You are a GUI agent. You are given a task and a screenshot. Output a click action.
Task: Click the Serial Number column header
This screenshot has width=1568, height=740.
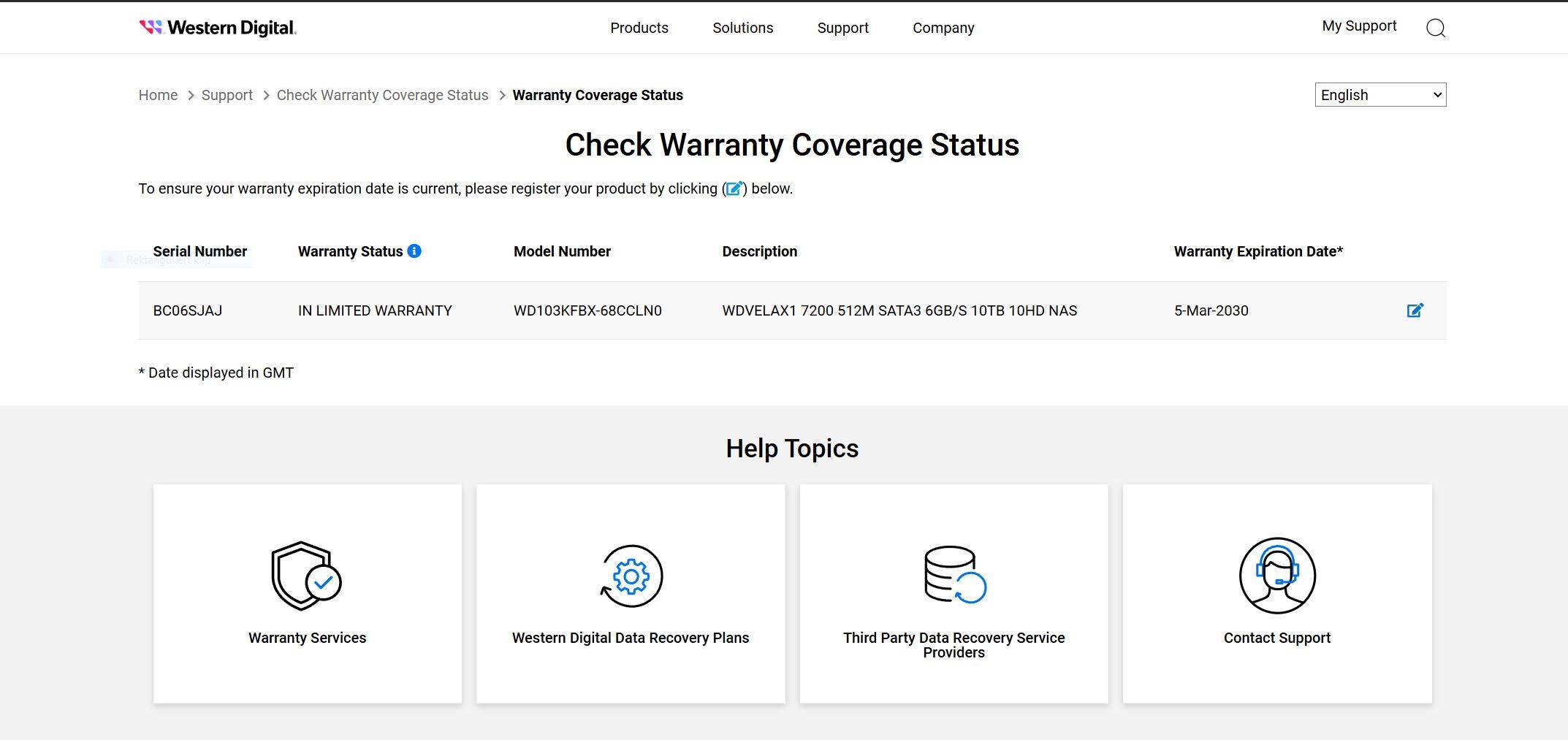[200, 251]
